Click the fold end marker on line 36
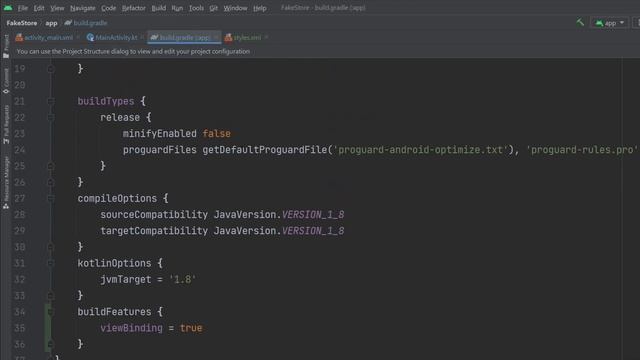This screenshot has height=360, width=640. pyautogui.click(x=51, y=344)
